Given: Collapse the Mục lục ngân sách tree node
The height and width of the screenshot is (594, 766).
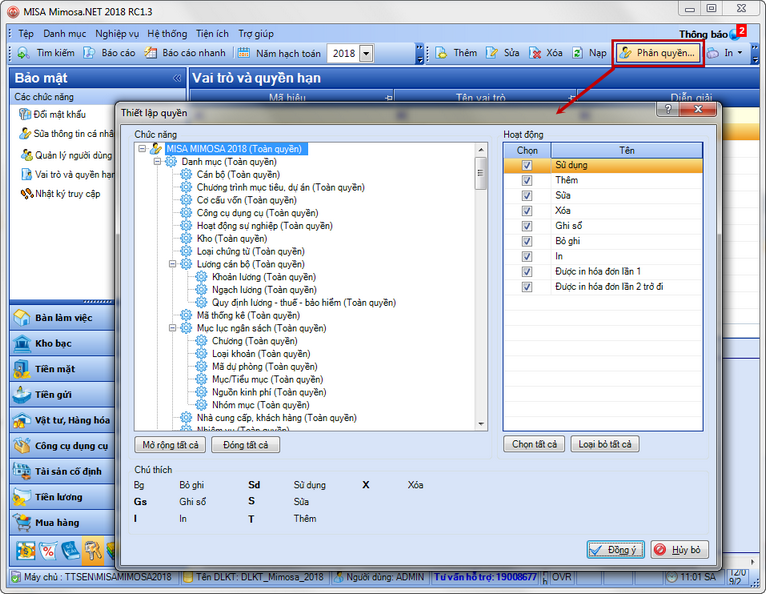Looking at the screenshot, I should [172, 327].
